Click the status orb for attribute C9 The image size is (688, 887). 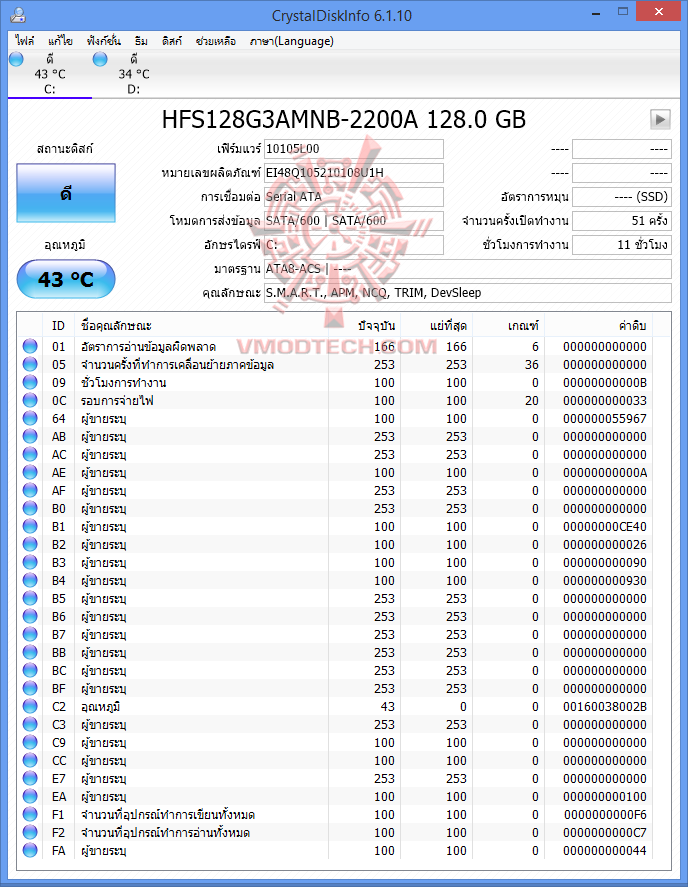30,742
